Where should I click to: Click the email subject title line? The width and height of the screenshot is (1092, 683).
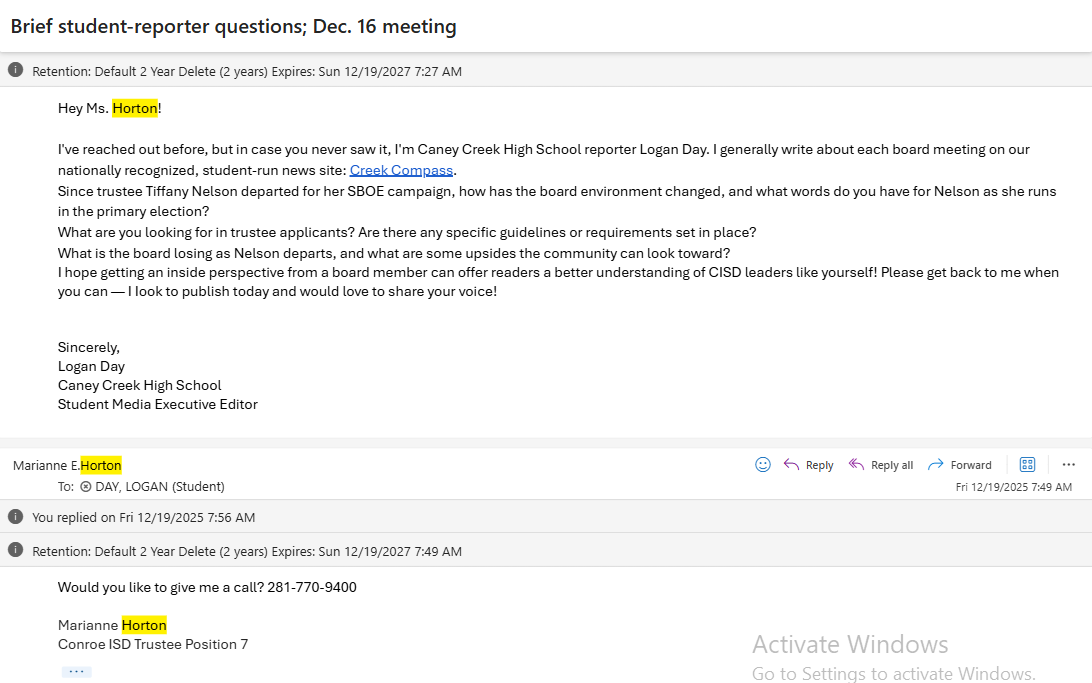pos(233,27)
